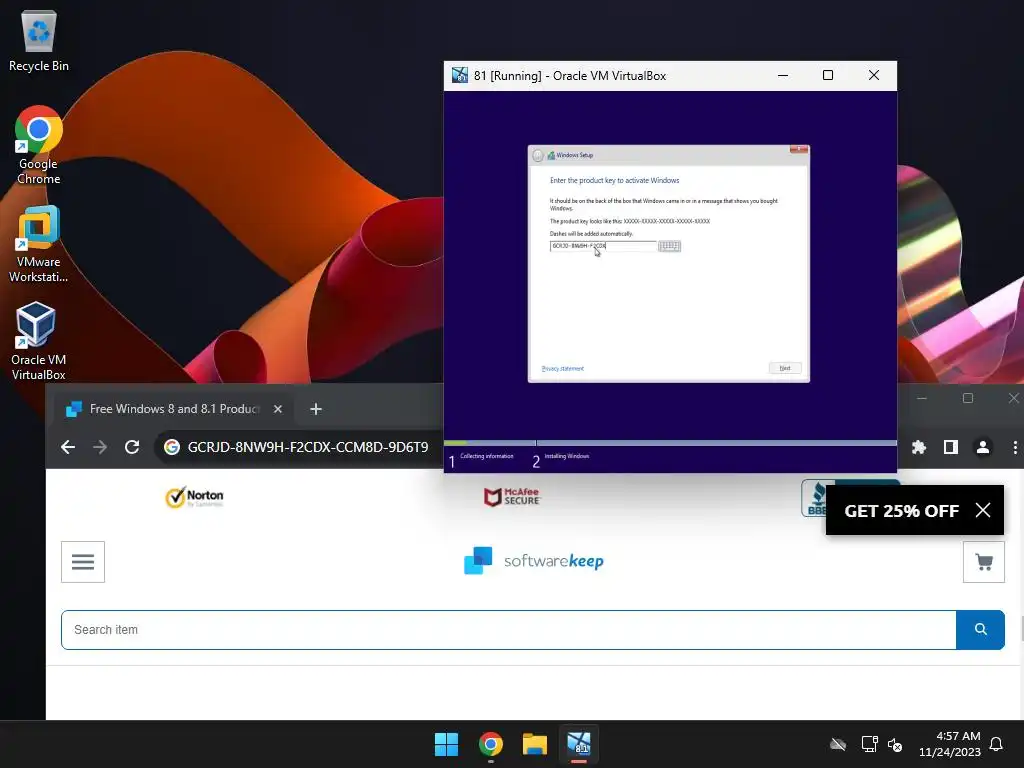The height and width of the screenshot is (768, 1024).
Task: Open VMware Workstation desktop shortcut
Action: click(39, 244)
